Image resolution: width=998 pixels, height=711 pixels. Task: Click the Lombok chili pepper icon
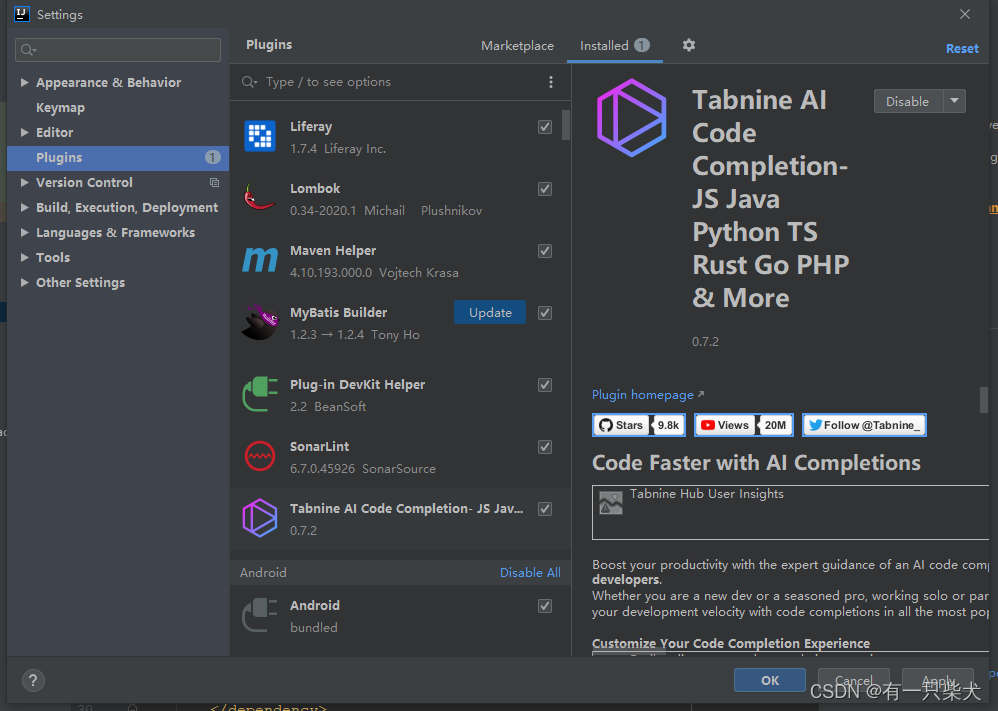[x=260, y=198]
